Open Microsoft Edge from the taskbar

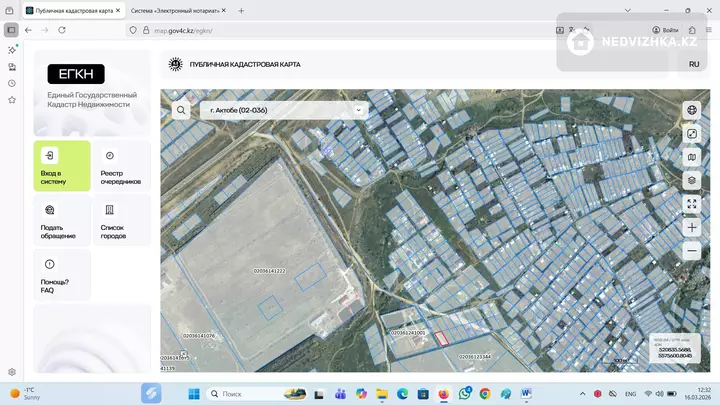tap(403, 394)
